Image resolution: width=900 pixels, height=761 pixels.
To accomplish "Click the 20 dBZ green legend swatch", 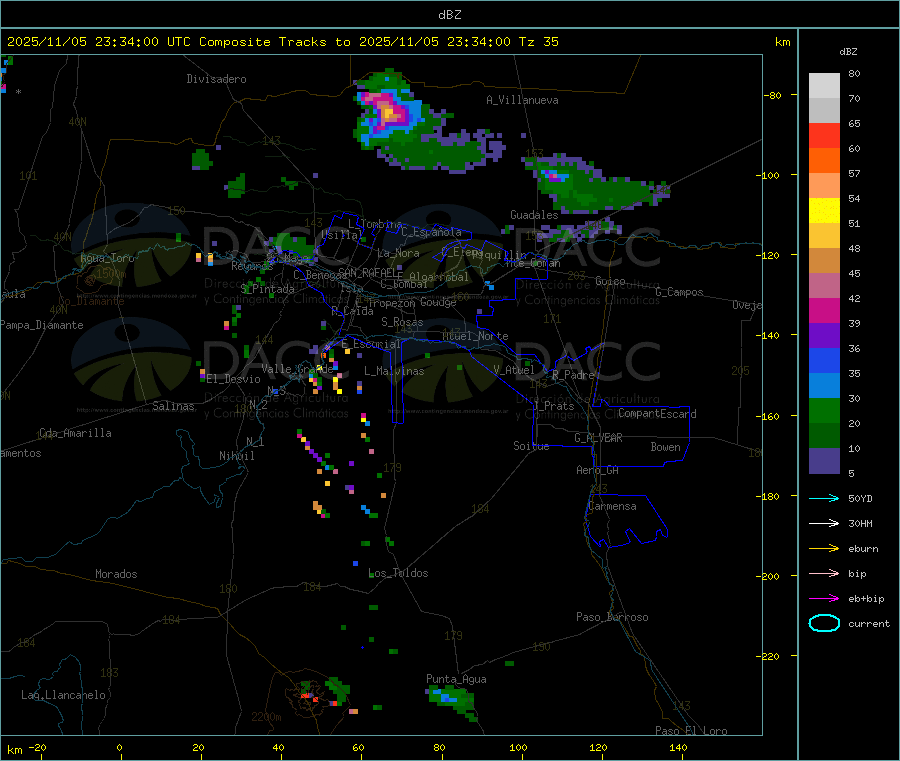I will (x=824, y=410).
